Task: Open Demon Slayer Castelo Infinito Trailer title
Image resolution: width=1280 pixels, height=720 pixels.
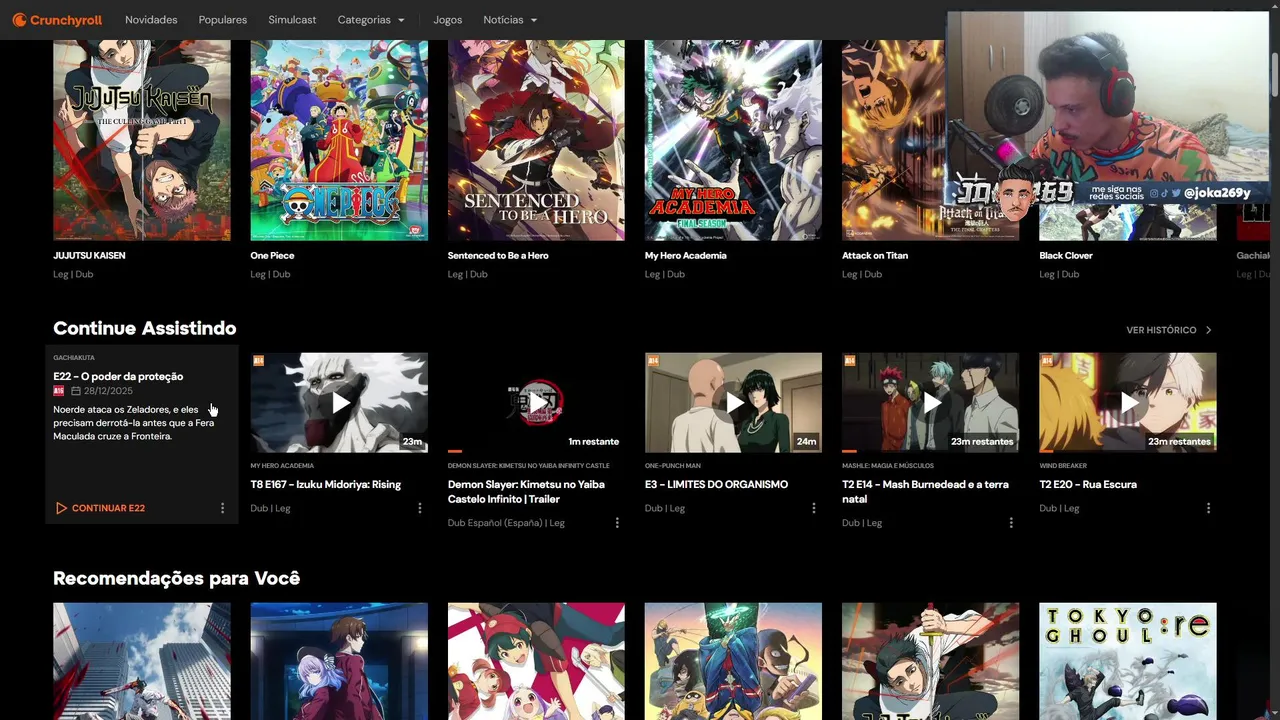Action: pos(526,492)
